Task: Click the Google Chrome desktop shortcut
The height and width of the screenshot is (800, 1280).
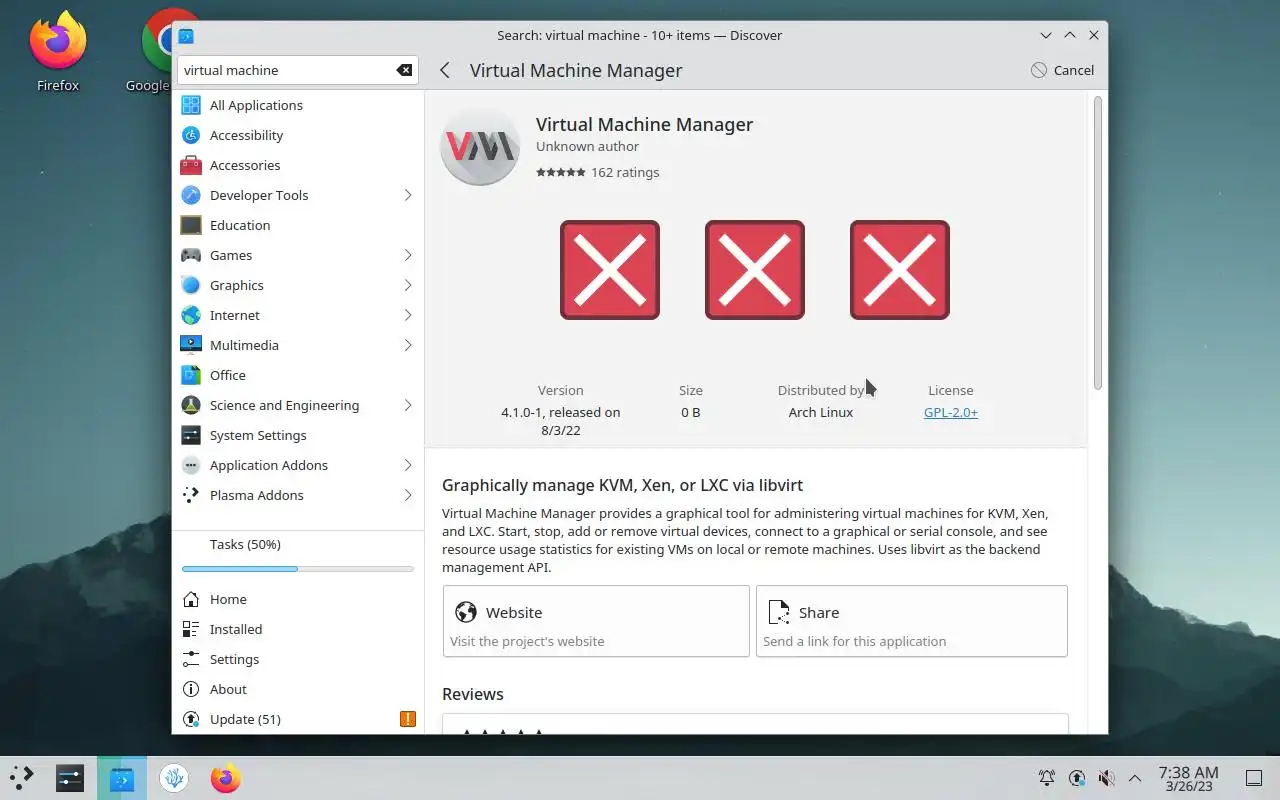Action: point(155,50)
